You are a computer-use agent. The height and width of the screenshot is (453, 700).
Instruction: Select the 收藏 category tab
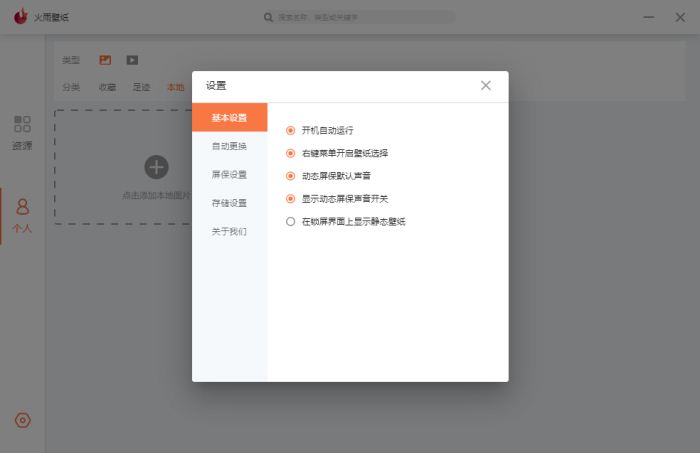pyautogui.click(x=107, y=87)
